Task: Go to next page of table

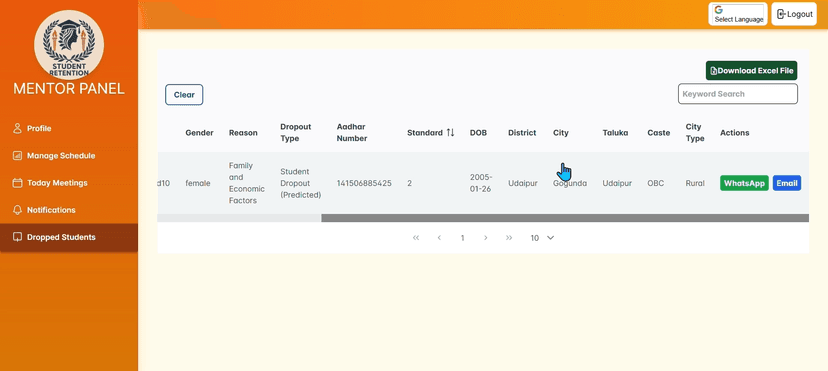Action: pyautogui.click(x=485, y=238)
